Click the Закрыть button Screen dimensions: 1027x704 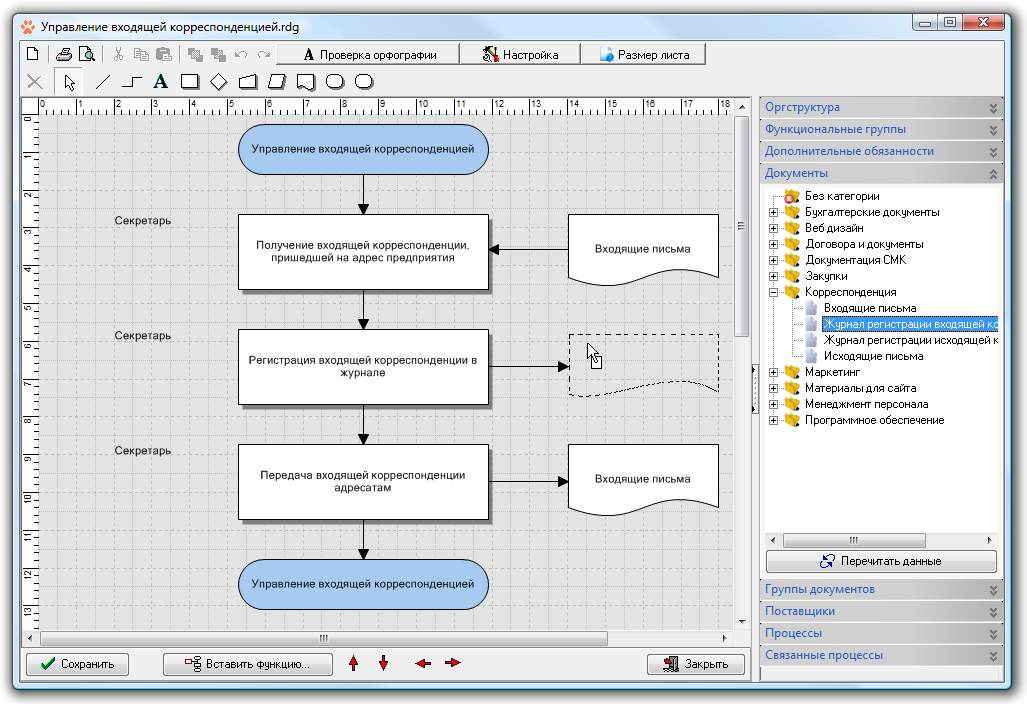[696, 664]
